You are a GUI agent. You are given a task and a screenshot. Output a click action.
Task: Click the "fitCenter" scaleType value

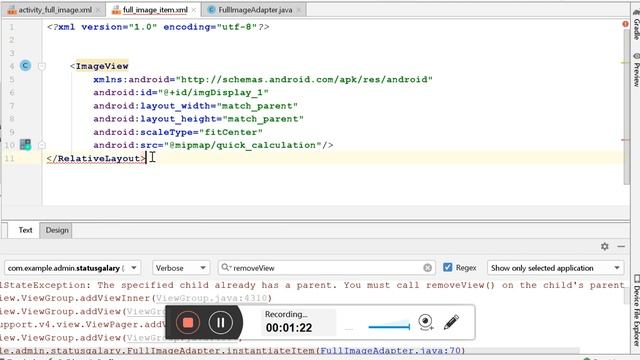tap(231, 132)
